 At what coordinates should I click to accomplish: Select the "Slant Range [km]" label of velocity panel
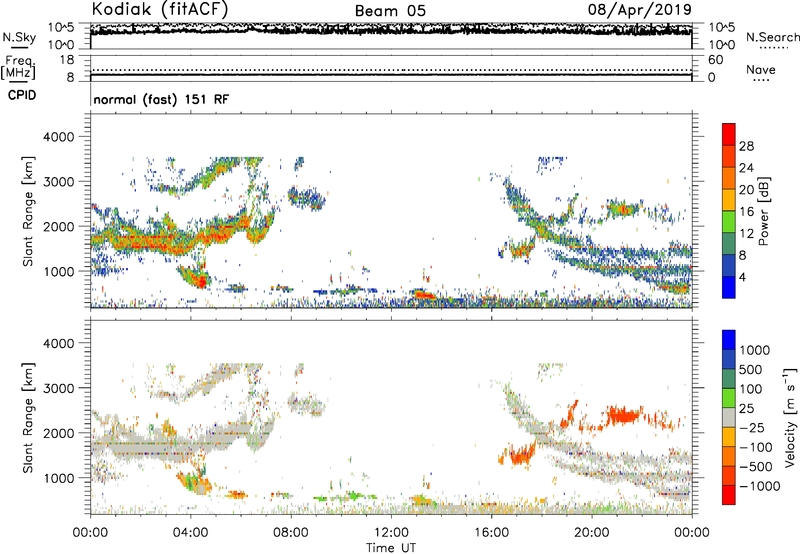click(x=28, y=418)
